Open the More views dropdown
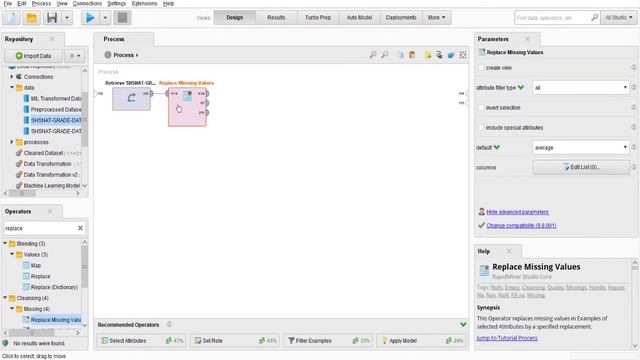Viewport: 640px width, 360px height. tap(436, 18)
